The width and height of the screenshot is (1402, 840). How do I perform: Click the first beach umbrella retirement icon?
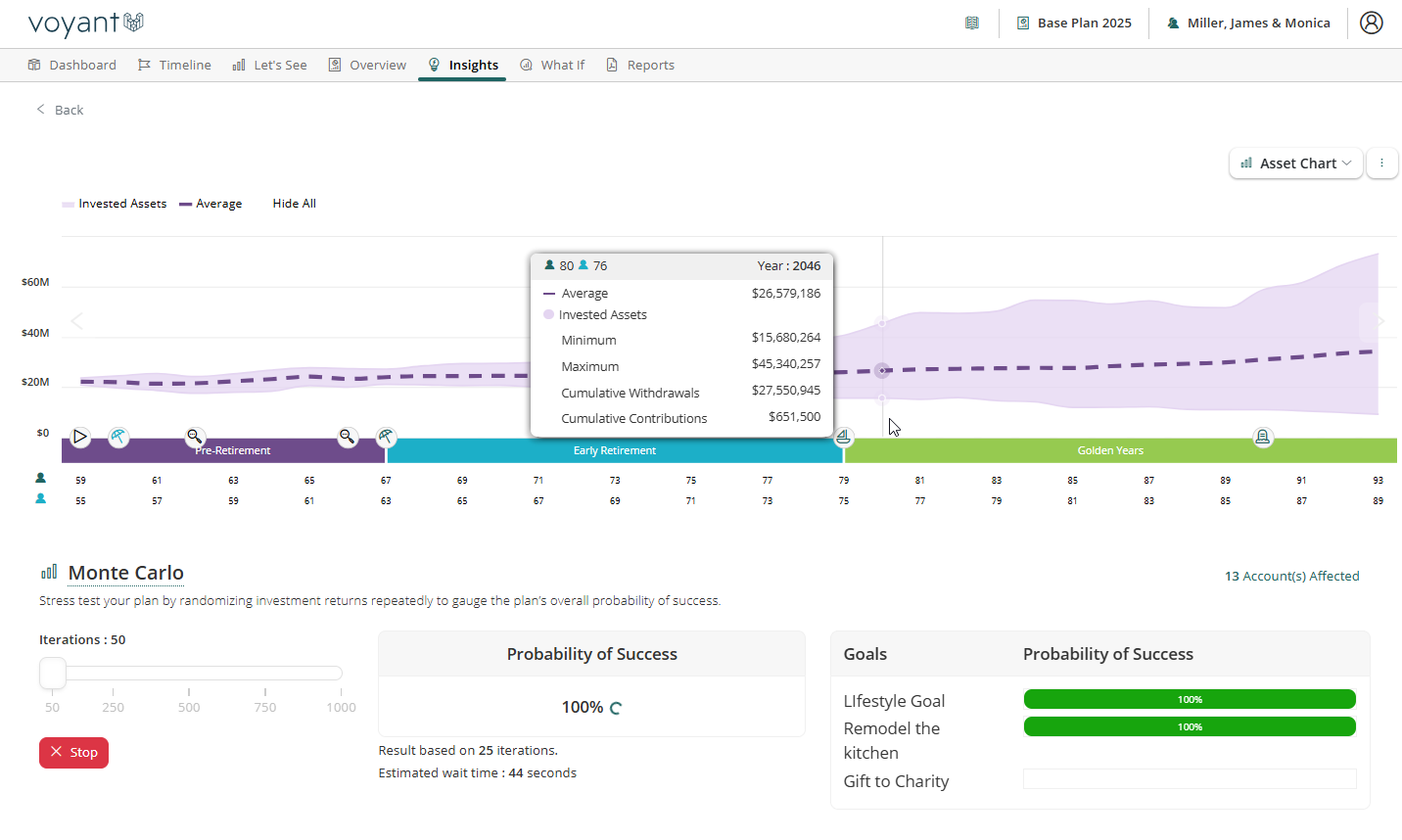point(118,437)
